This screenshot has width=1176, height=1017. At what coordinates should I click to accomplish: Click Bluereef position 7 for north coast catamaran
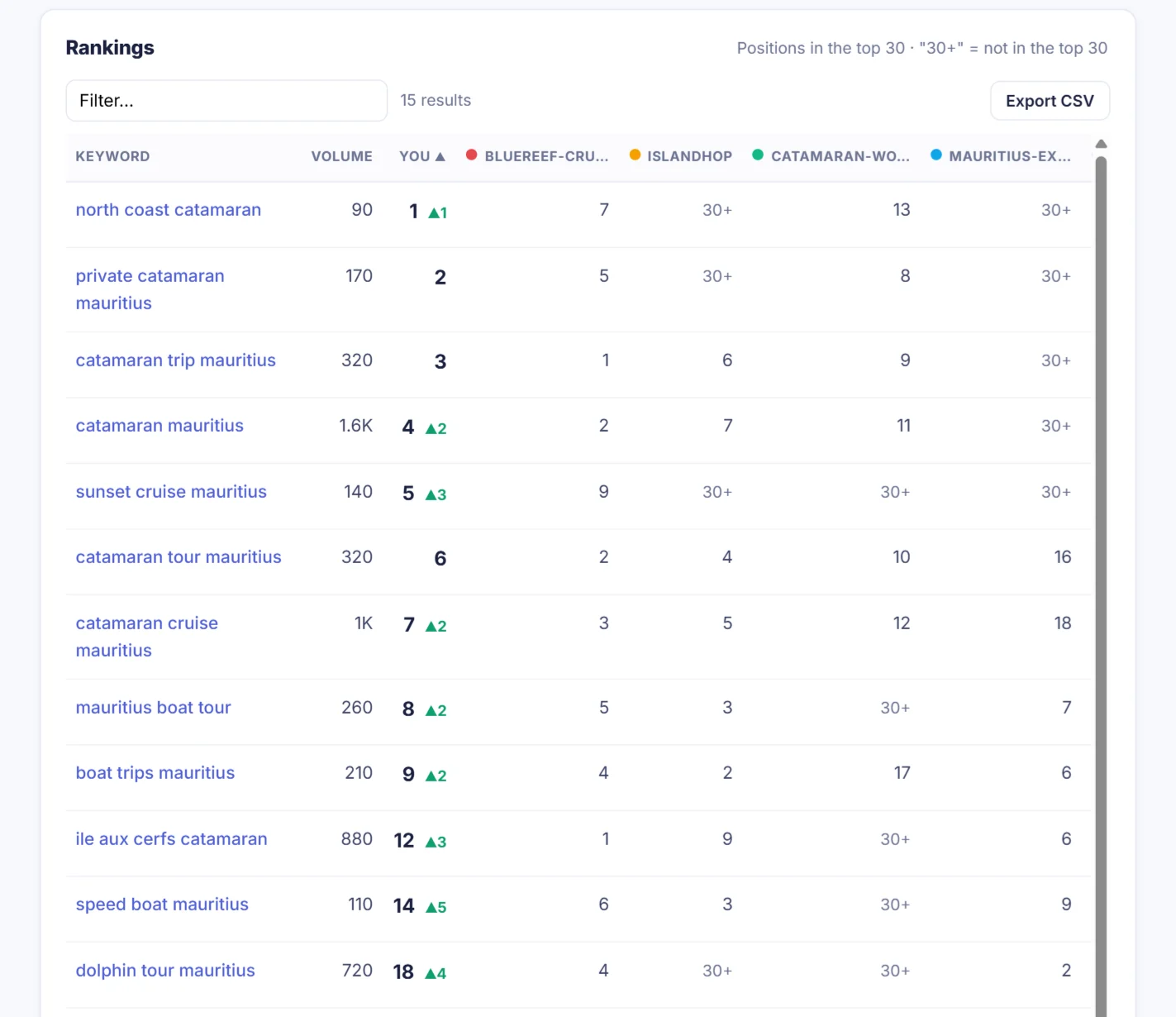pyautogui.click(x=604, y=210)
